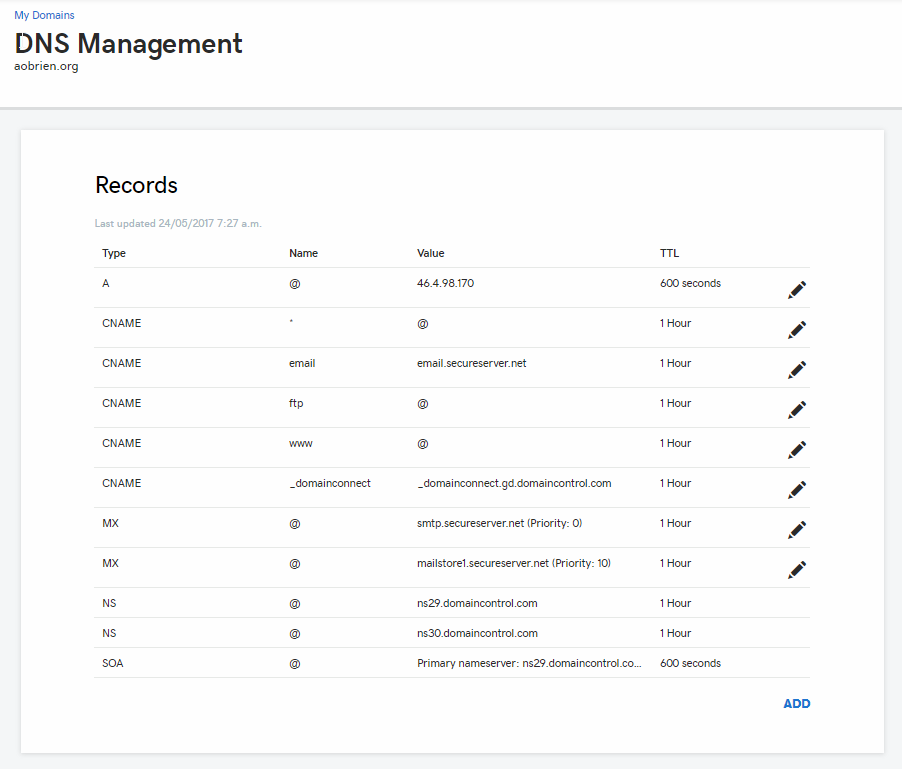This screenshot has width=902, height=769.
Task: Edit the A record 46.4.98.170
Action: point(797,290)
